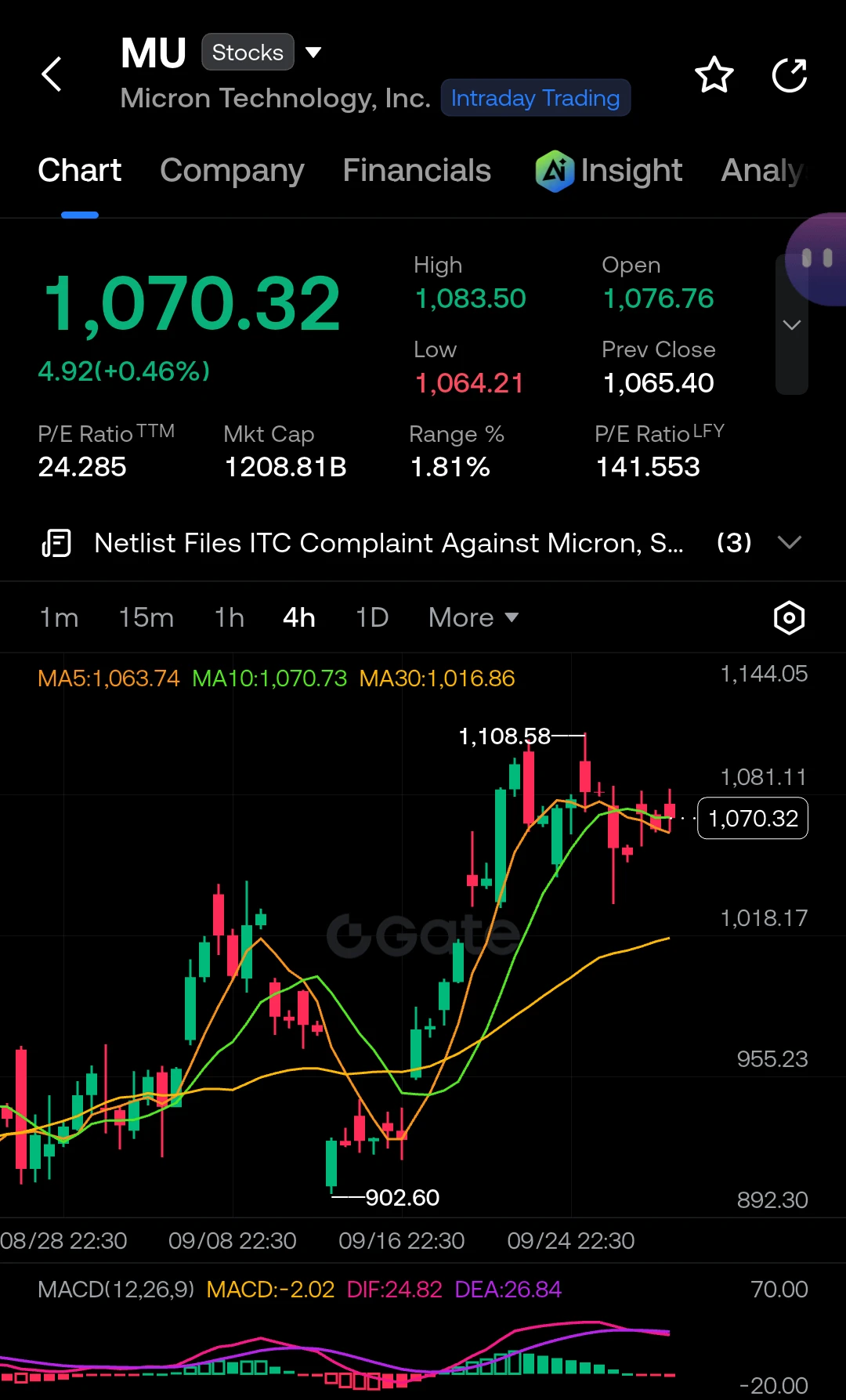Tap the MA5:1,063.74 indicator label
846x1400 pixels.
pyautogui.click(x=109, y=678)
